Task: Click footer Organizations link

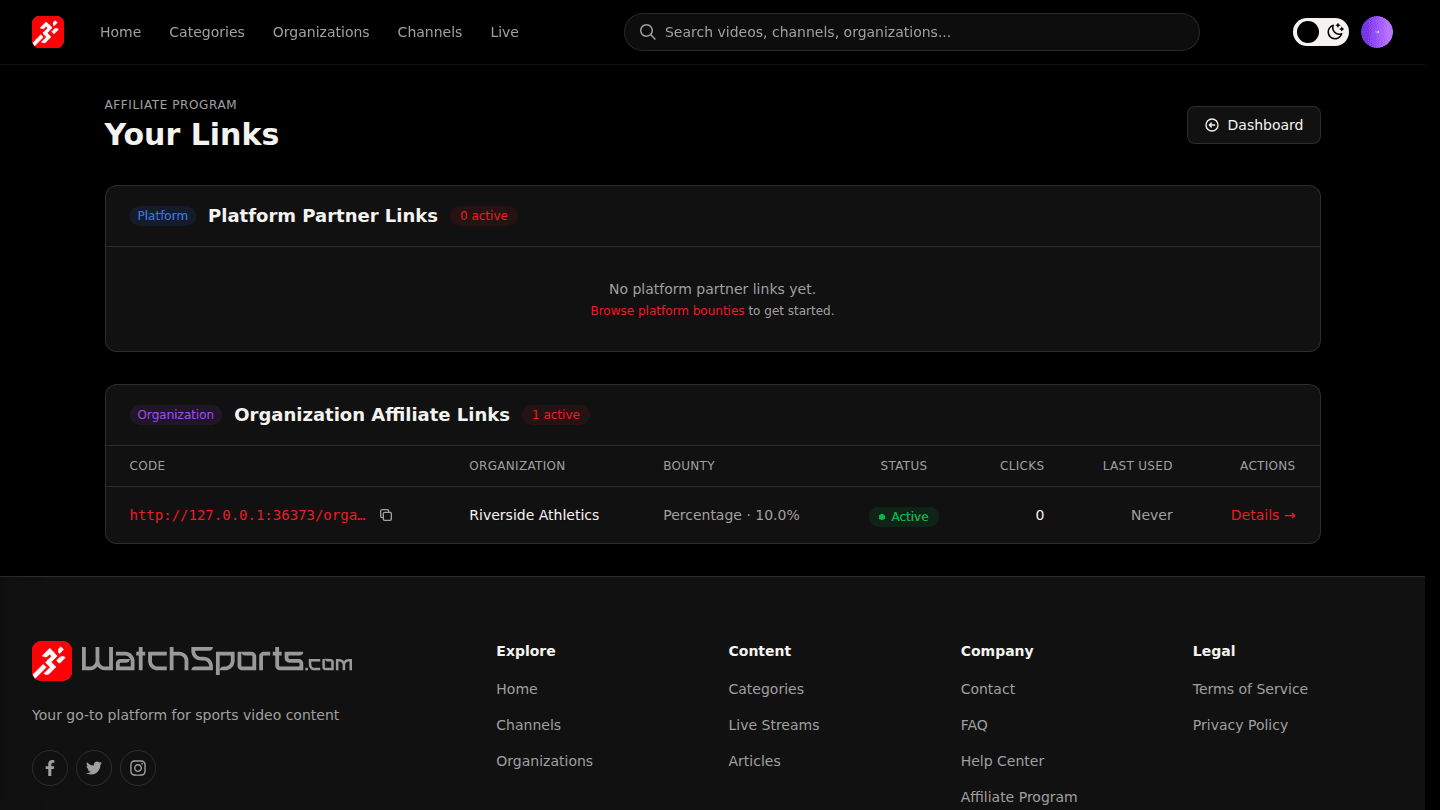Action: pyautogui.click(x=545, y=761)
